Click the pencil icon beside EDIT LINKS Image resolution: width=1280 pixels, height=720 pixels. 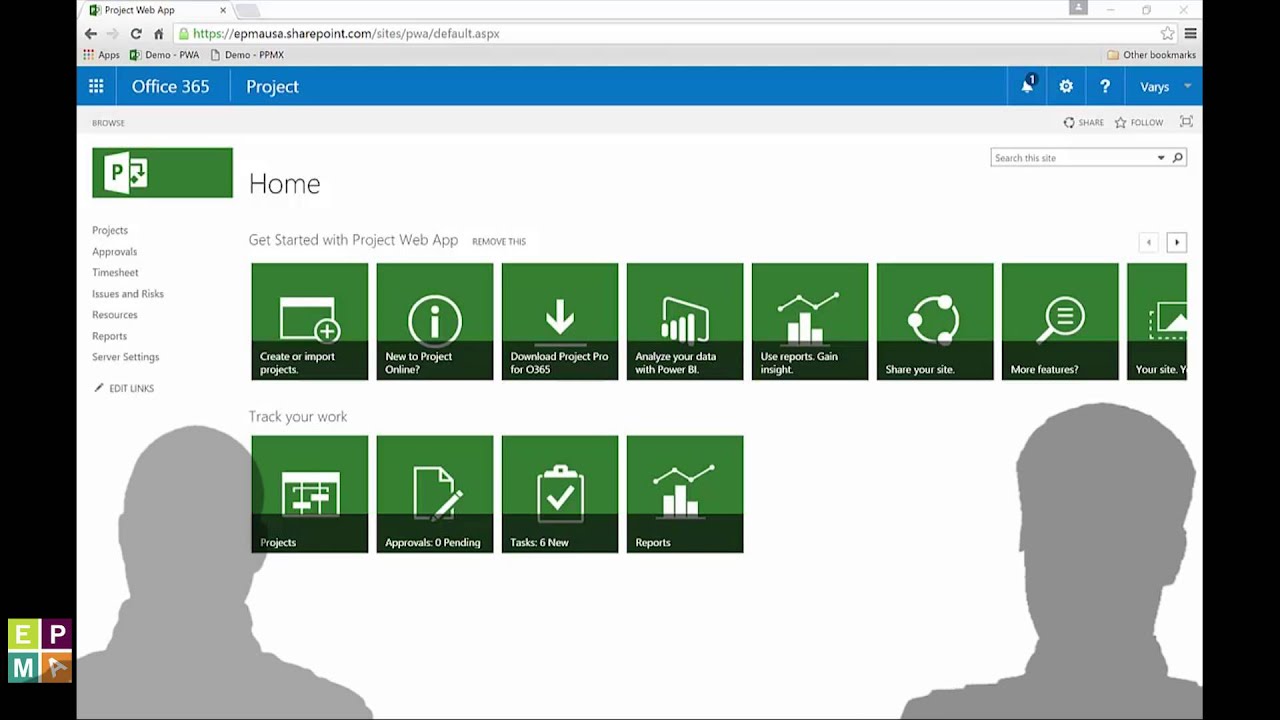click(x=98, y=388)
